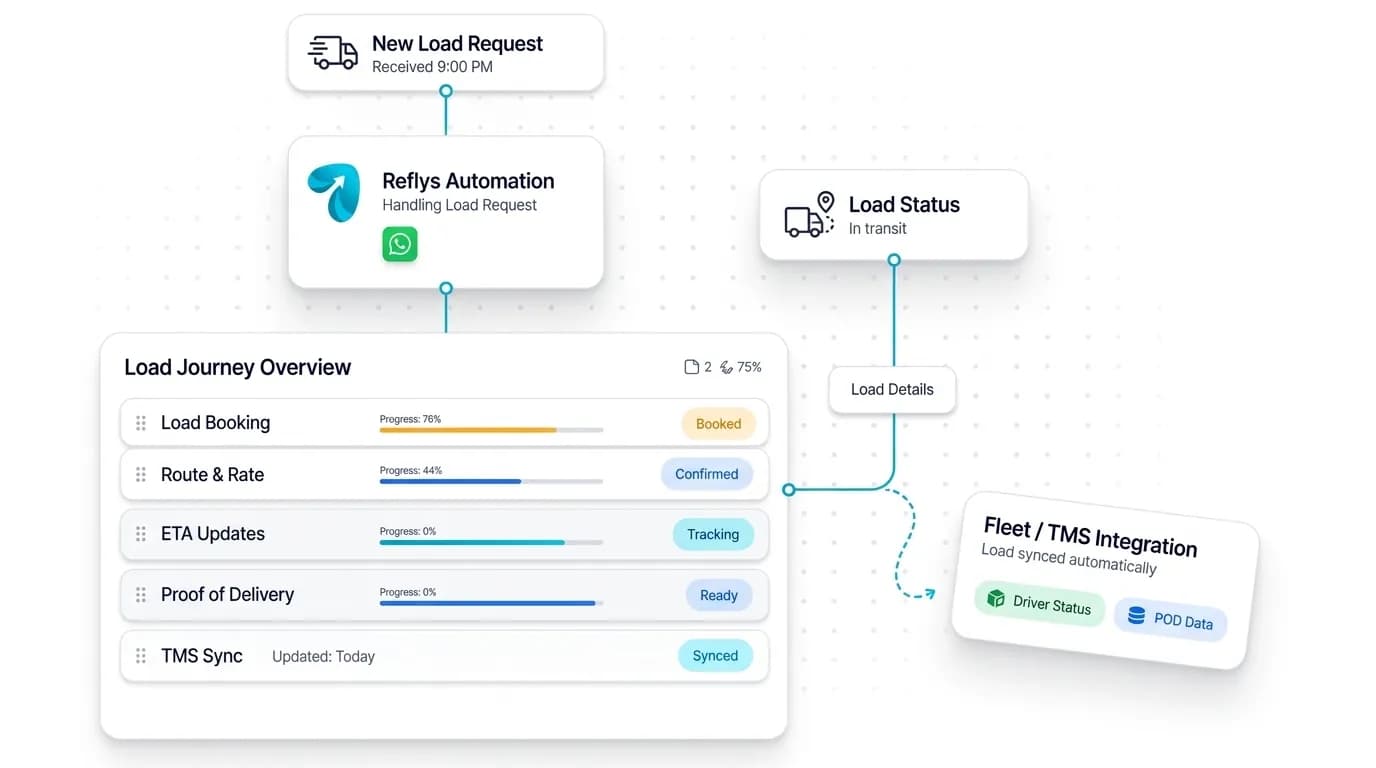Click the 75% completion icon
This screenshot has height=768, width=1376.
point(727,367)
